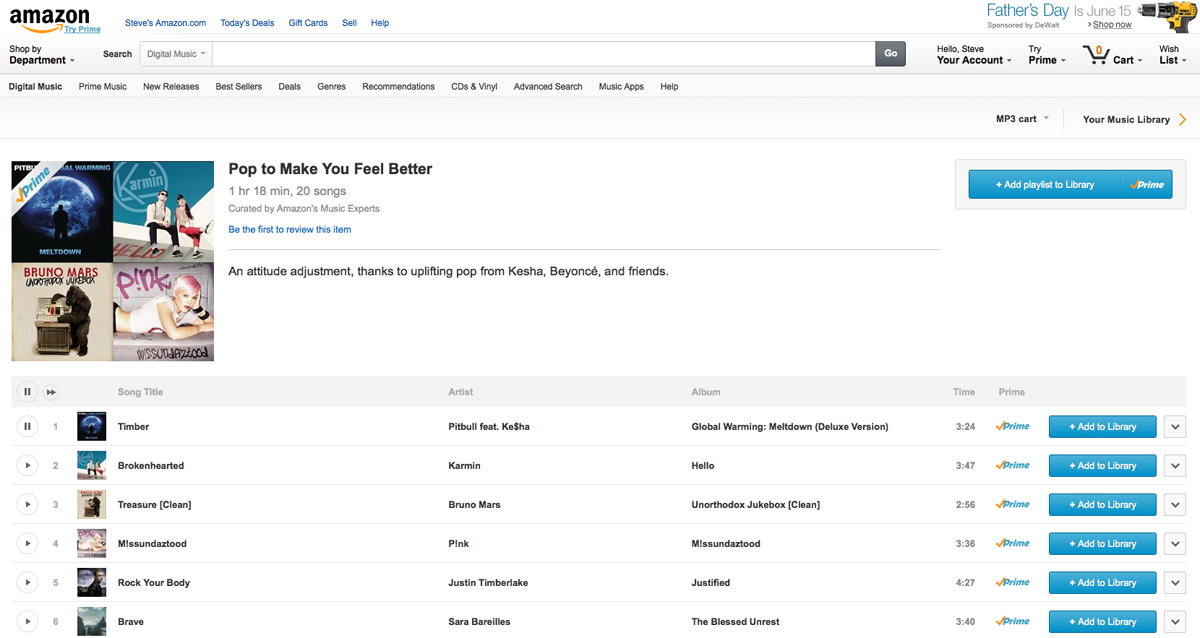The image size is (1200, 638).
Task: Open Music Apps in music nav
Action: (x=621, y=87)
